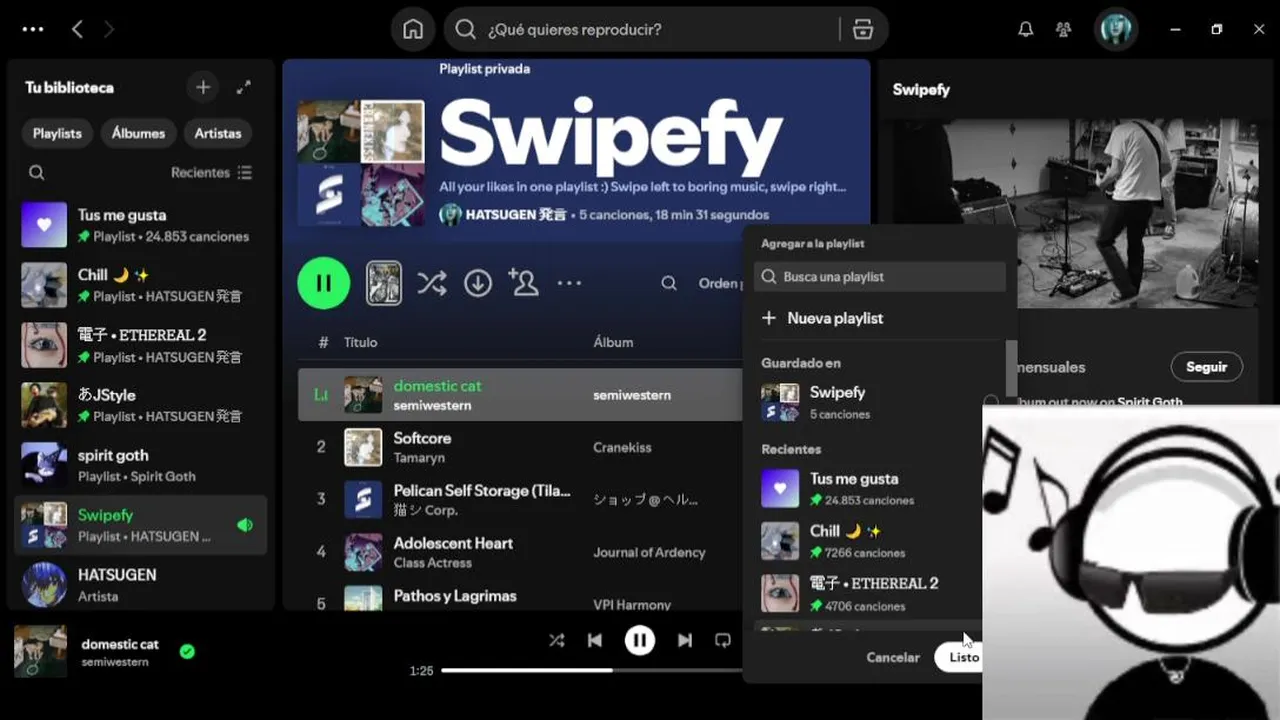The width and height of the screenshot is (1280, 720).
Task: Create new item with plus in library
Action: [x=203, y=87]
